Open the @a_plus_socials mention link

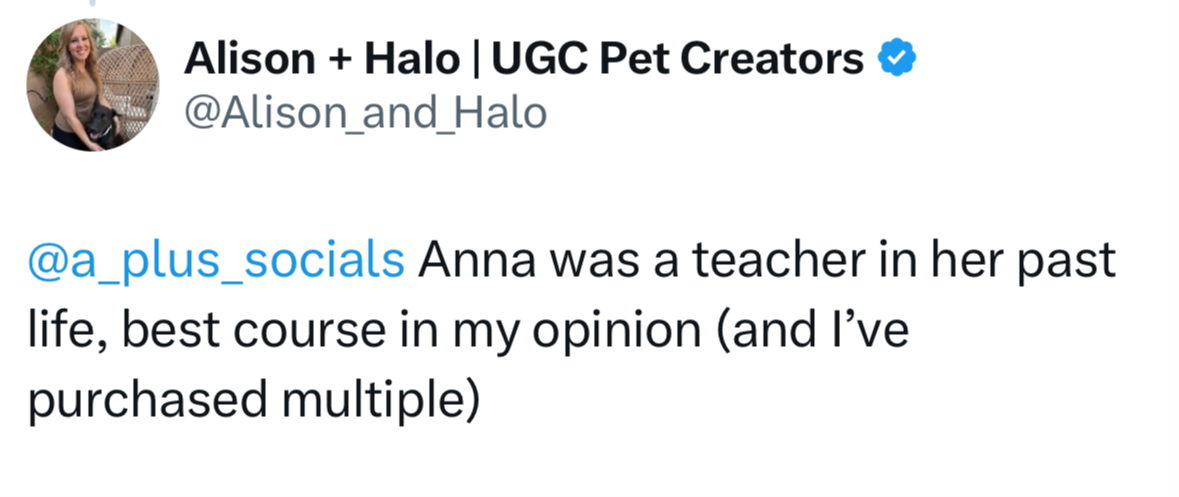(x=215, y=260)
